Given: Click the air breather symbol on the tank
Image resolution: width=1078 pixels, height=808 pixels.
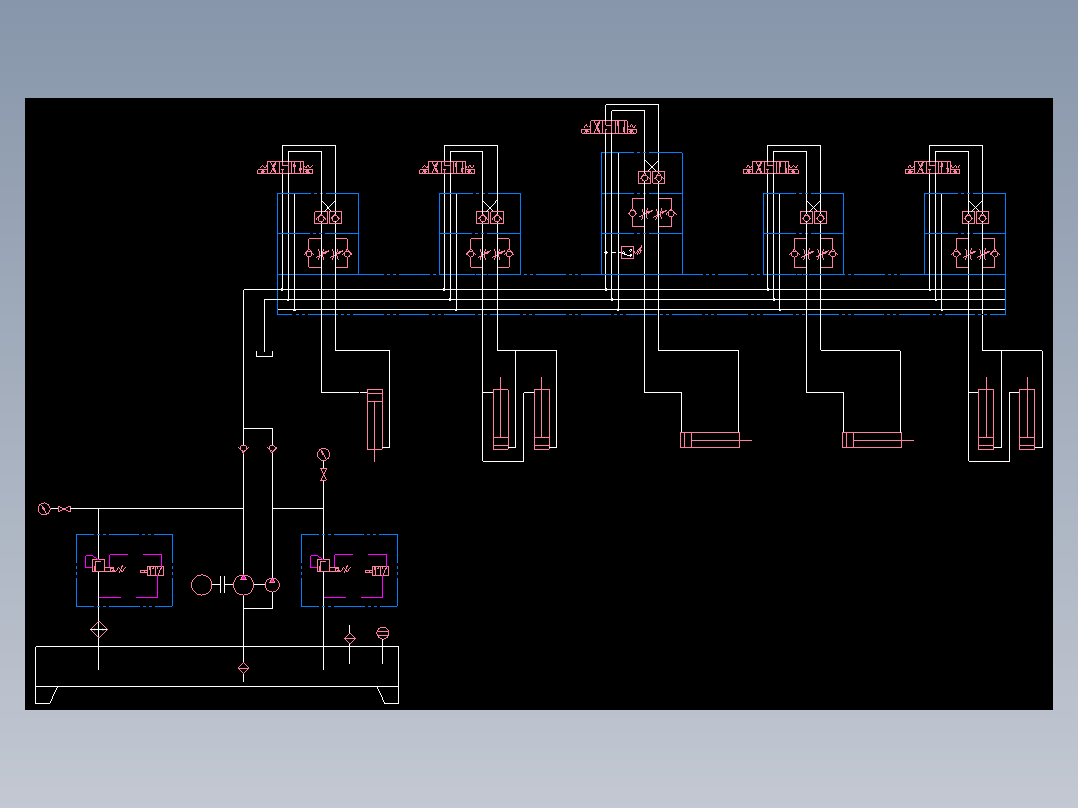Looking at the screenshot, I should [383, 633].
